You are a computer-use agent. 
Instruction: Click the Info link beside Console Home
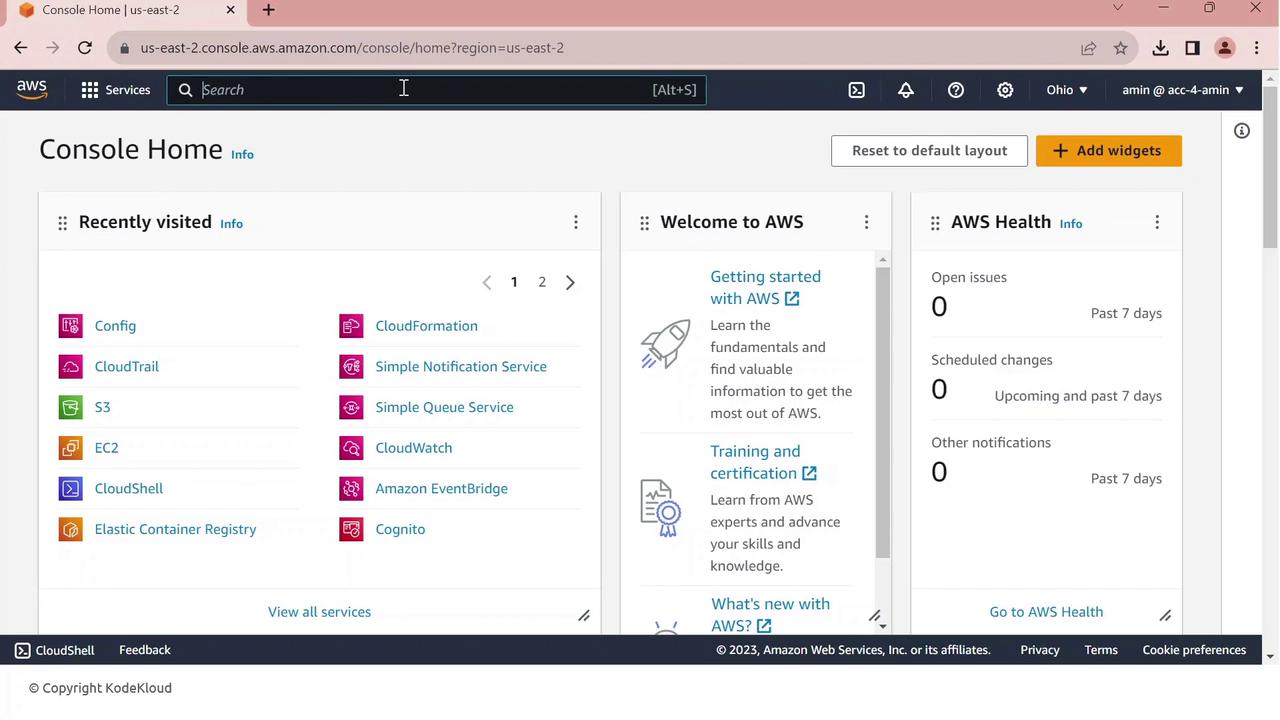(x=242, y=154)
